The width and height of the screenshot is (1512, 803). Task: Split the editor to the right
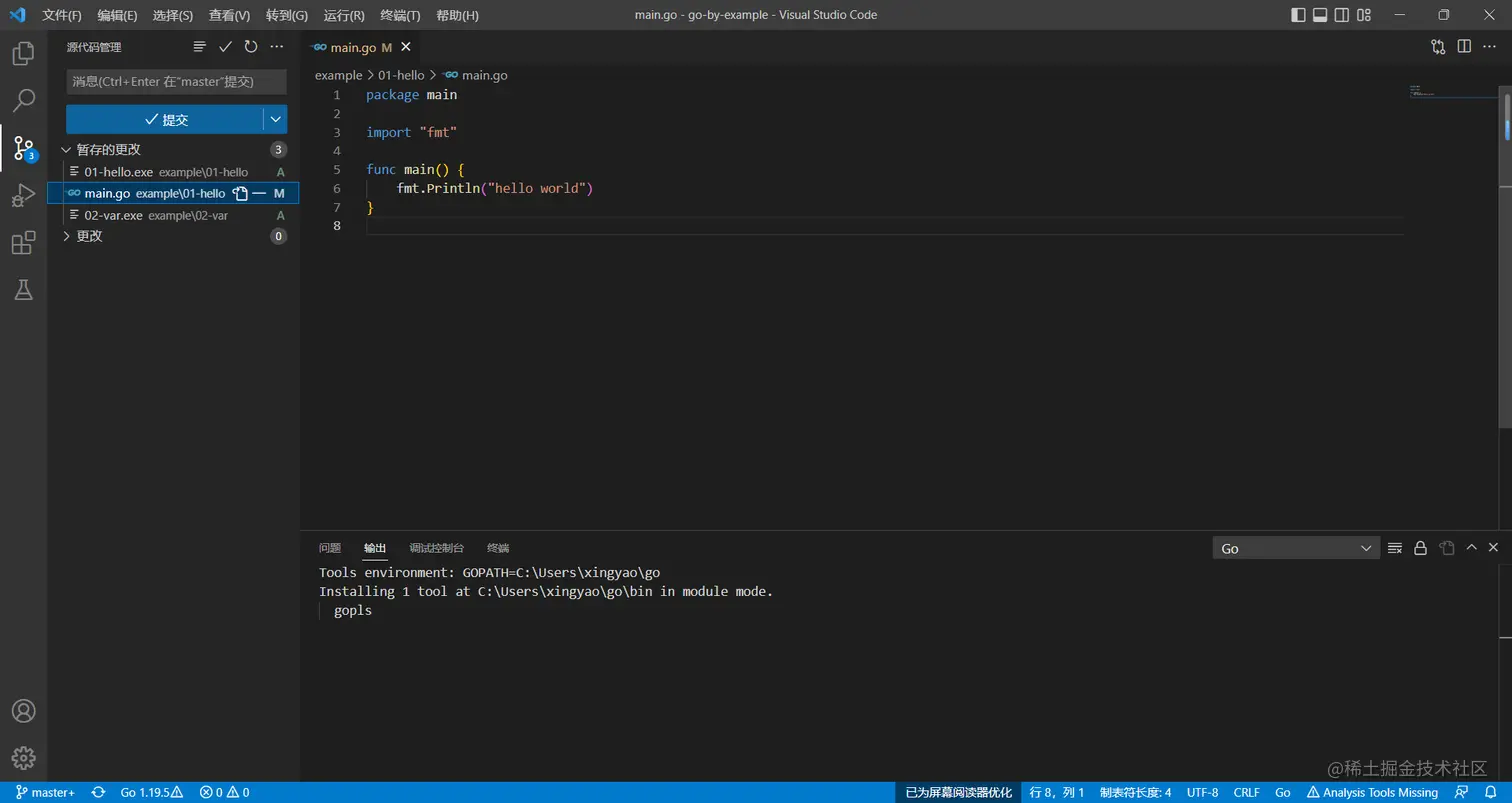click(1464, 47)
